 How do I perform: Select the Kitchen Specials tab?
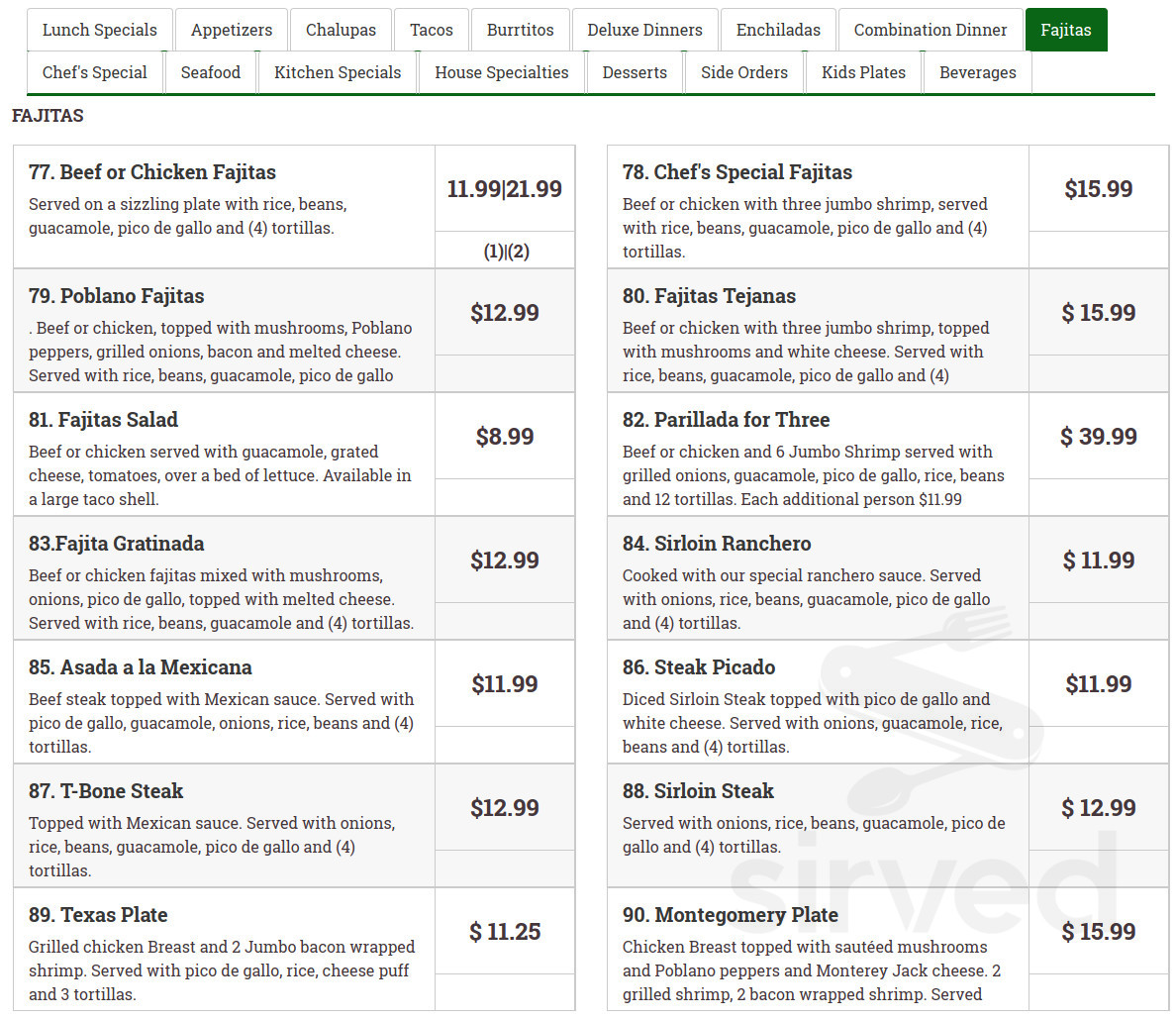(337, 71)
